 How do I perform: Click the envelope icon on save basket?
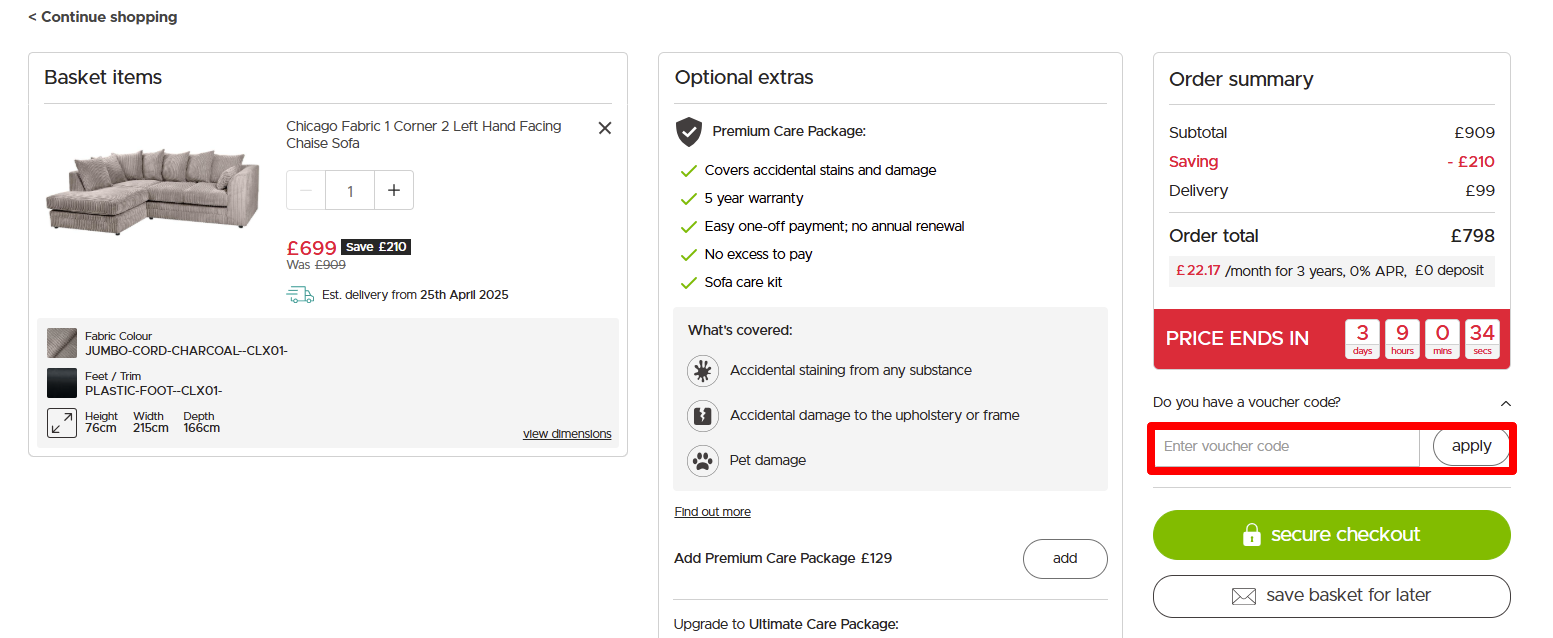point(1243,596)
